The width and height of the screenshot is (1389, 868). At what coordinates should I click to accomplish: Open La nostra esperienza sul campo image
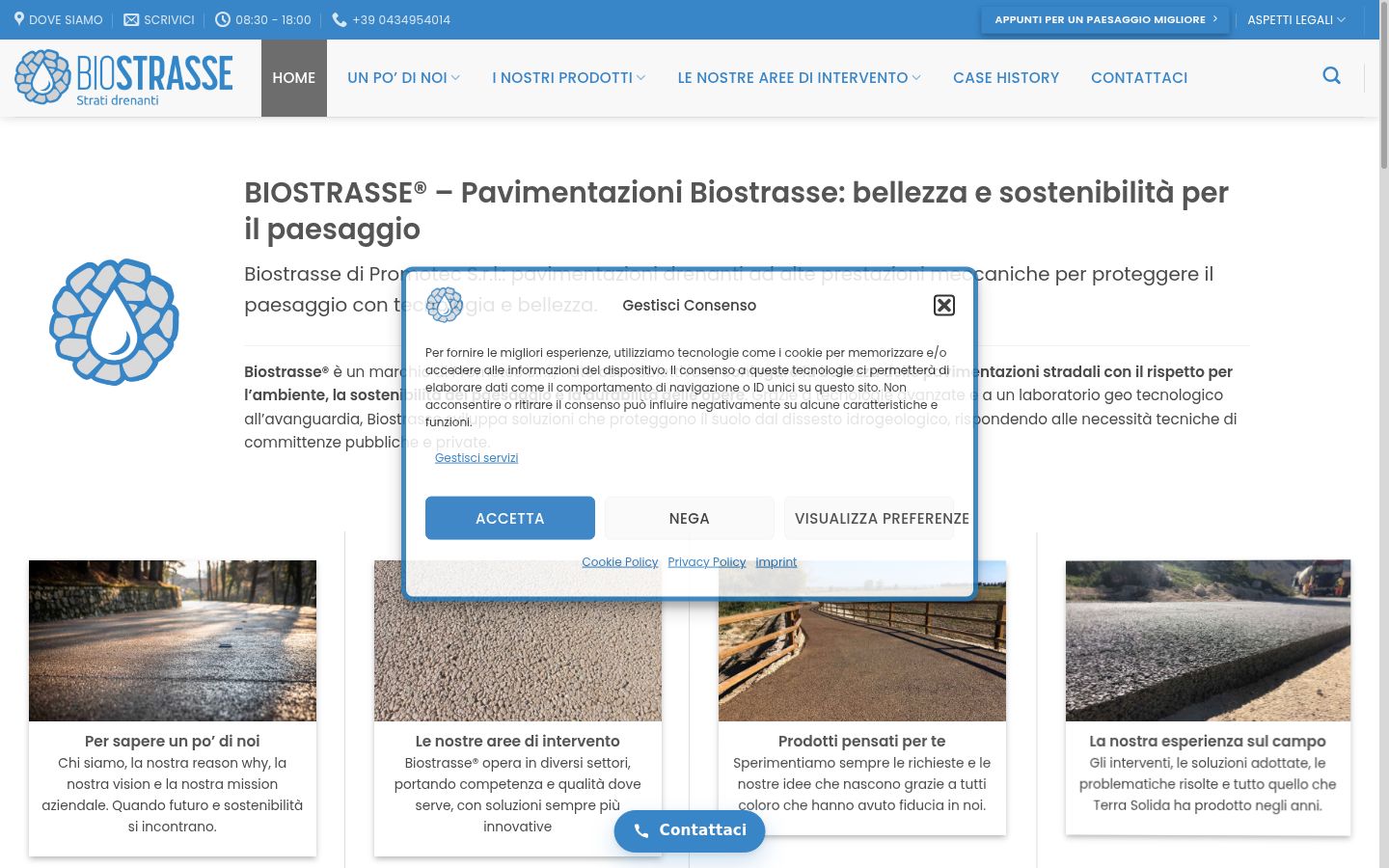coord(1208,640)
